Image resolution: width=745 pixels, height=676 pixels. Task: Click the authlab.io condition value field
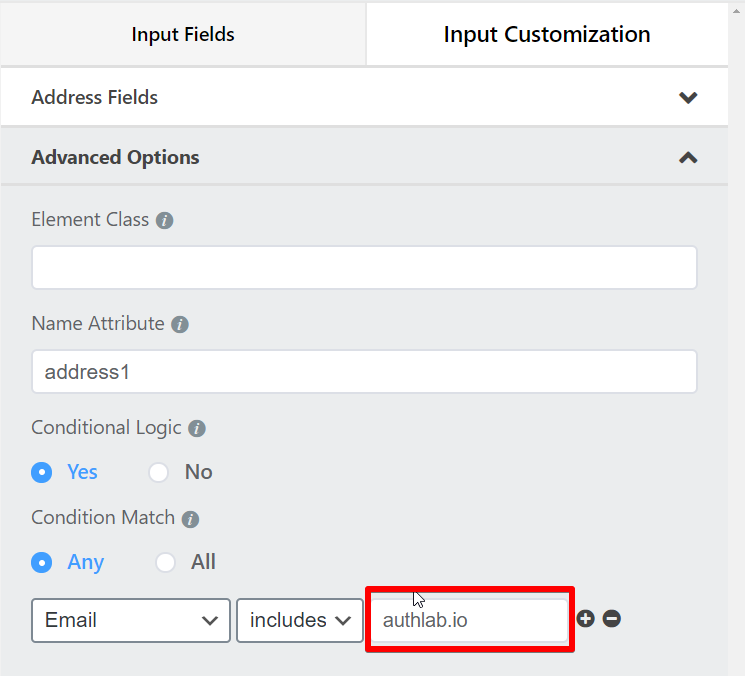pos(468,620)
